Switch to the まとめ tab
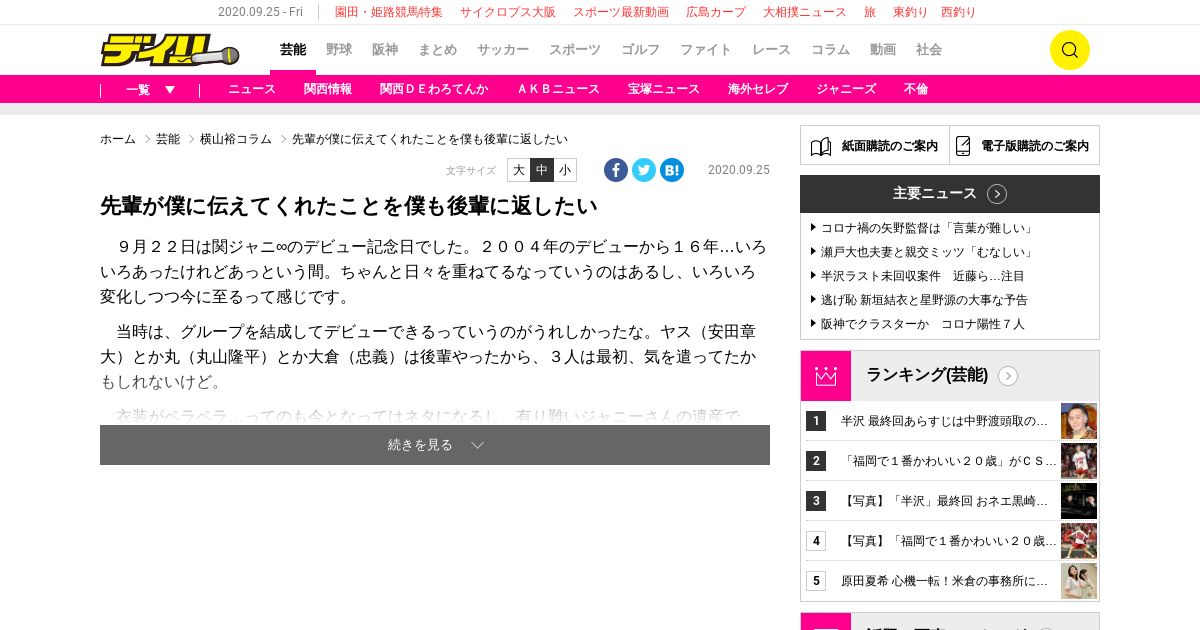The image size is (1200, 630). click(437, 50)
